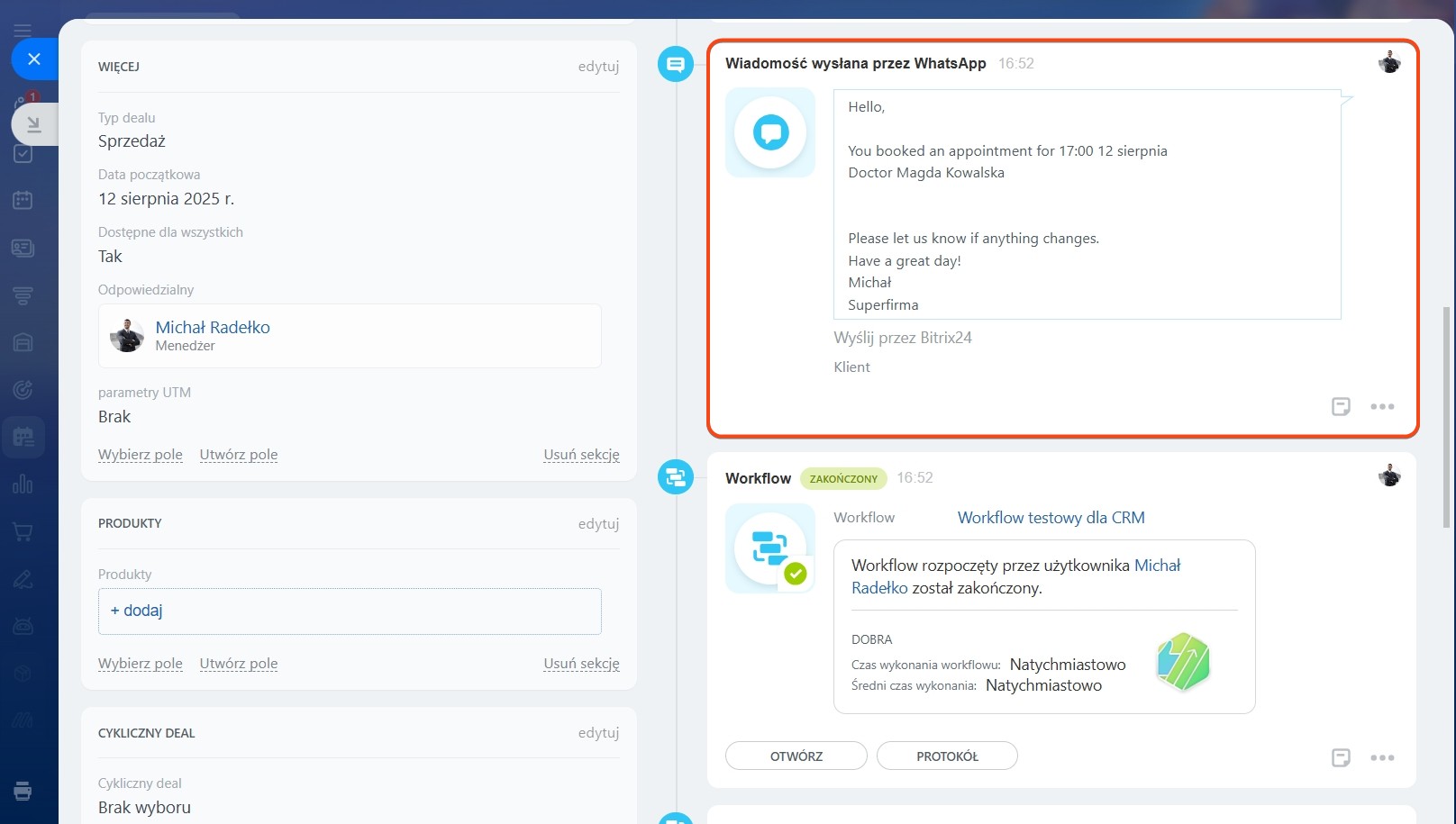This screenshot has height=824, width=1456.
Task: Open the calendar icon in sidebar
Action: (x=23, y=200)
